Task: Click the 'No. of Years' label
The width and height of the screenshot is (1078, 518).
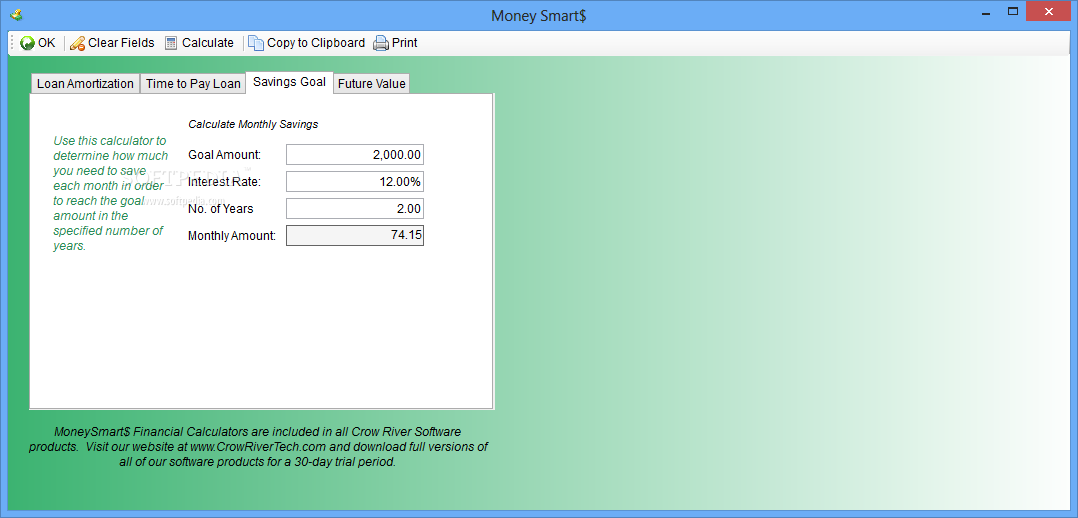Action: click(x=221, y=208)
